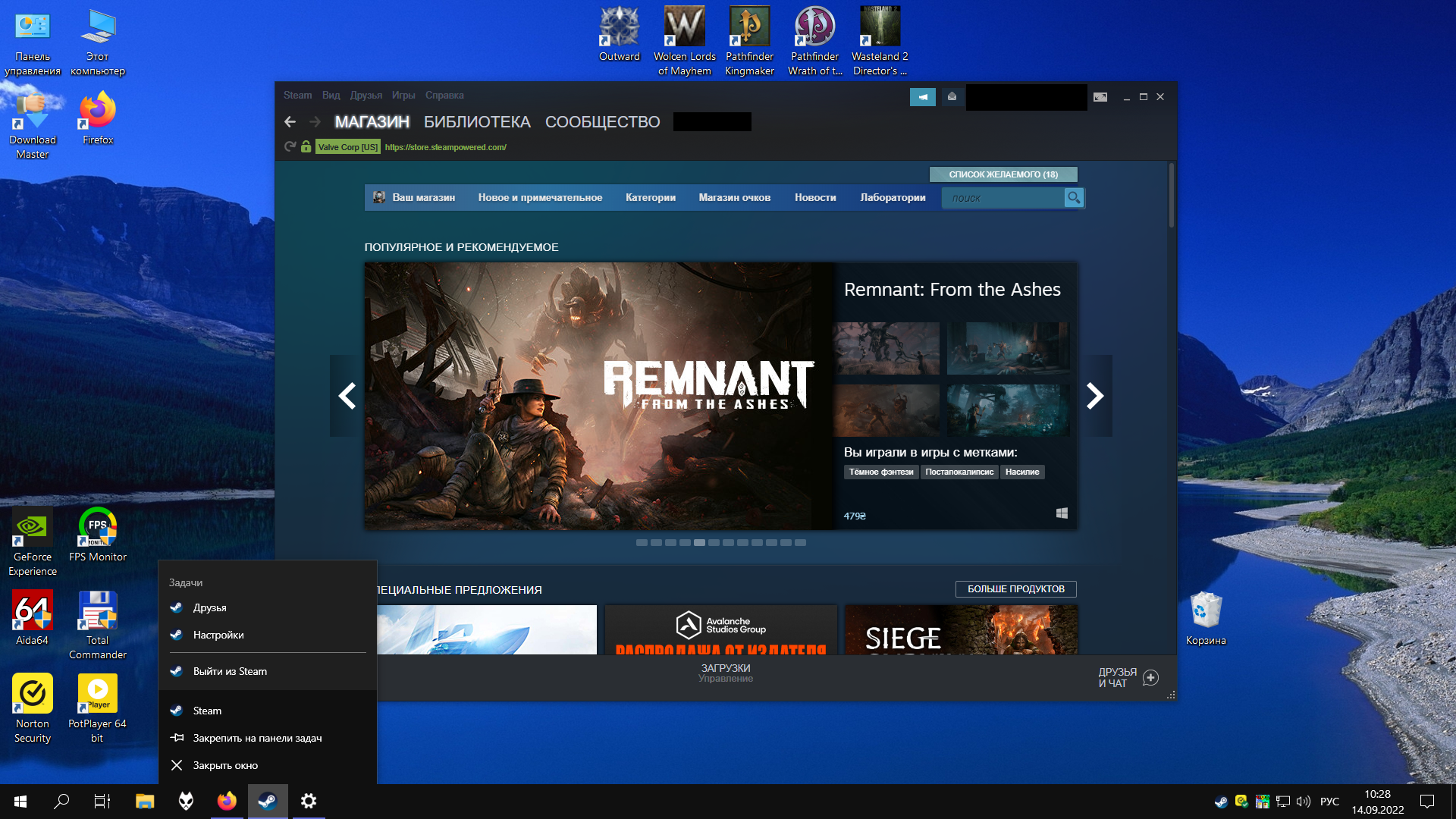Open the Steam menu in menu bar
The height and width of the screenshot is (819, 1456).
click(x=297, y=96)
